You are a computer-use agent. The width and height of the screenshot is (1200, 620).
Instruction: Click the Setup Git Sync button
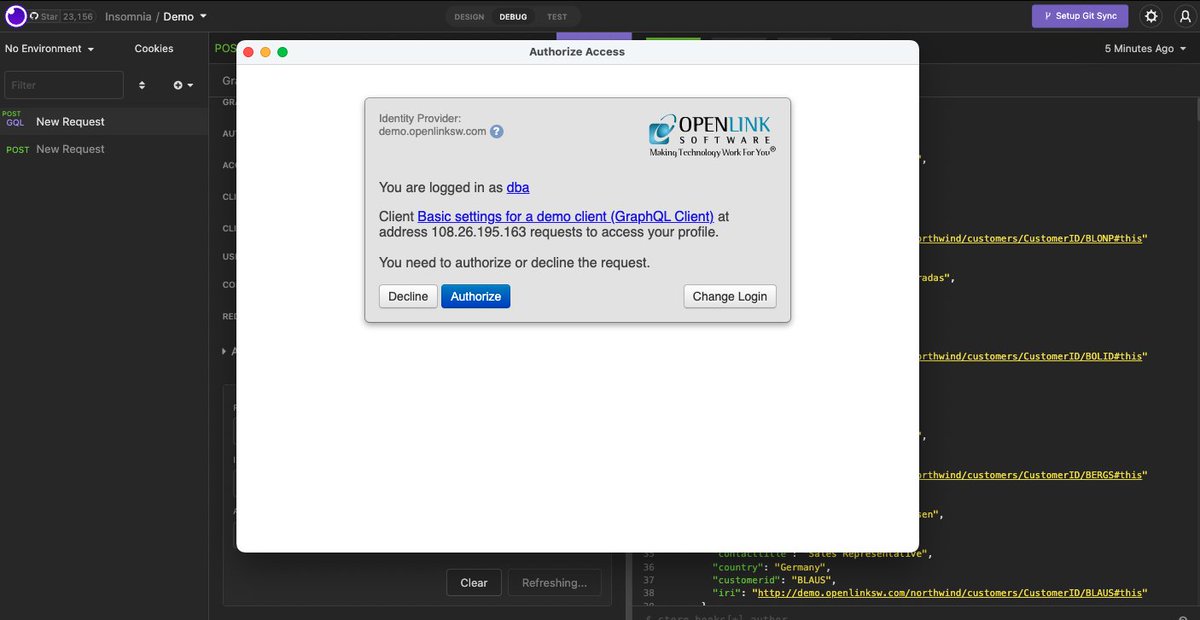click(x=1080, y=16)
